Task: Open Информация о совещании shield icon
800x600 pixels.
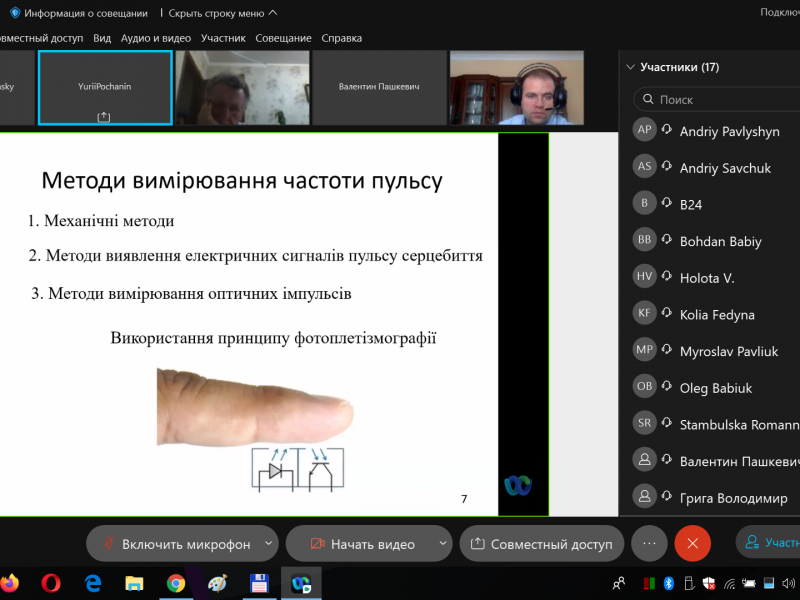Action: pos(15,13)
